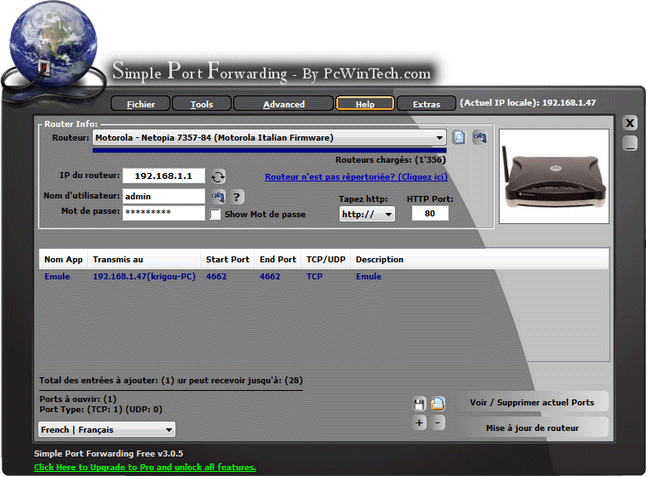
Task: Open the Help menu
Action: point(365,104)
